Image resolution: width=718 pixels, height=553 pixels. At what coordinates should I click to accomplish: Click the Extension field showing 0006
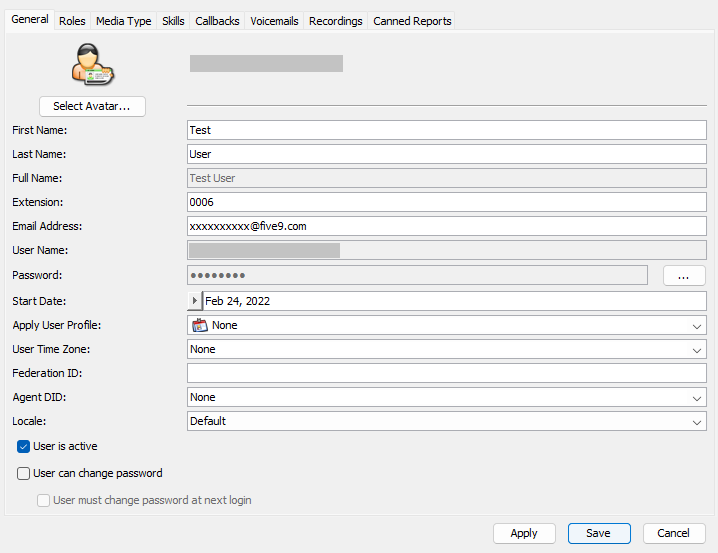446,202
